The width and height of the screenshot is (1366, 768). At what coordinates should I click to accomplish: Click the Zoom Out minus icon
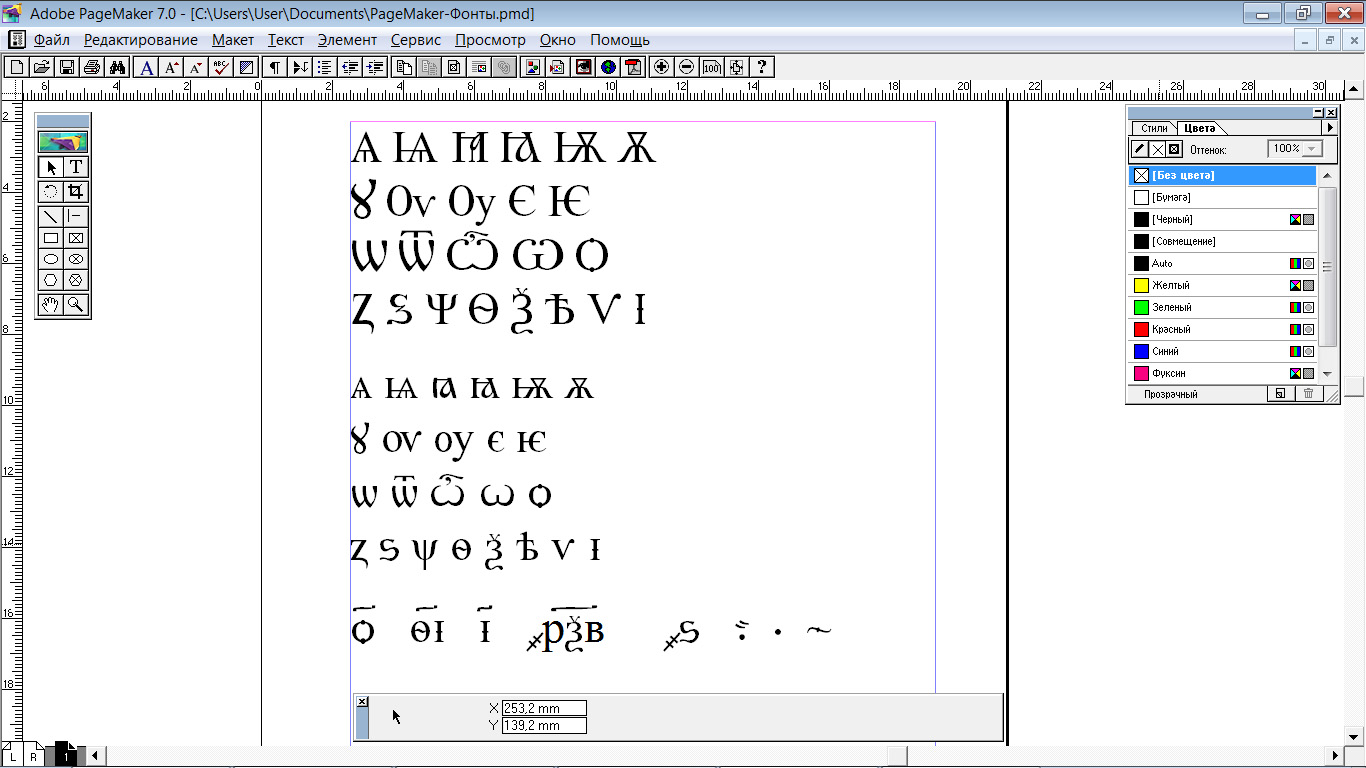coord(686,67)
